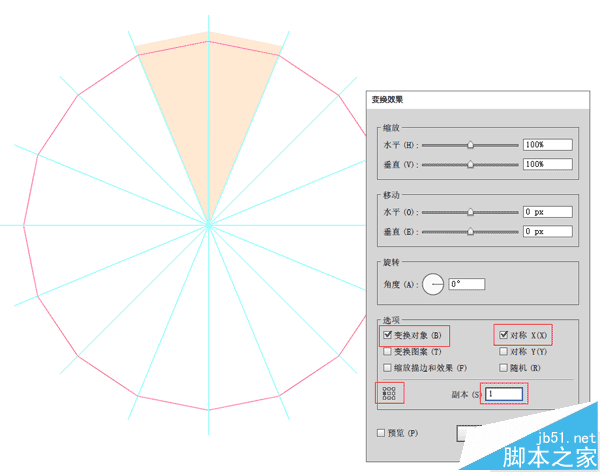Toggle the 对称 X(X) checkbox
Viewport: 600px width, 472px height.
503,334
